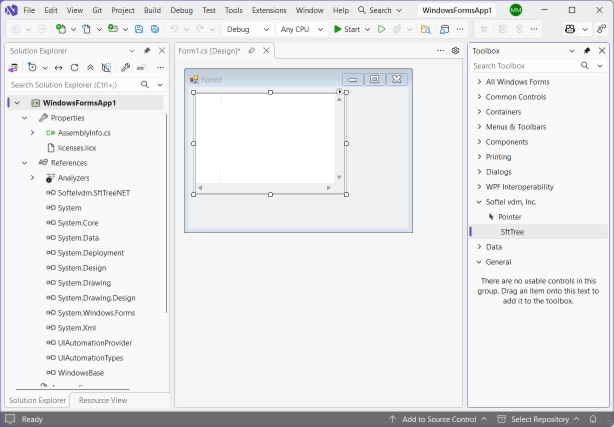Viewport: 614px width, 427px height.
Task: Click the Toolbox search magnifier icon
Action: pos(585,66)
